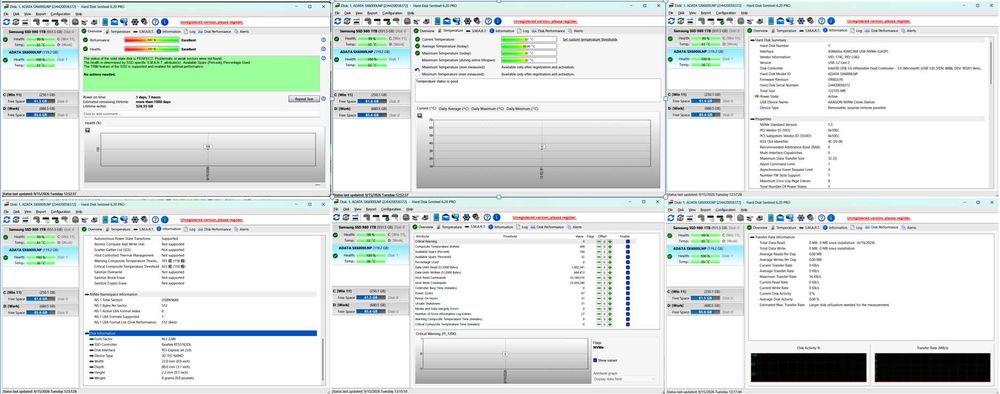The width and height of the screenshot is (1000, 394).
Task: Open the Attribute graph dropdown in the S.M.A.R.T. window
Action: (623, 379)
